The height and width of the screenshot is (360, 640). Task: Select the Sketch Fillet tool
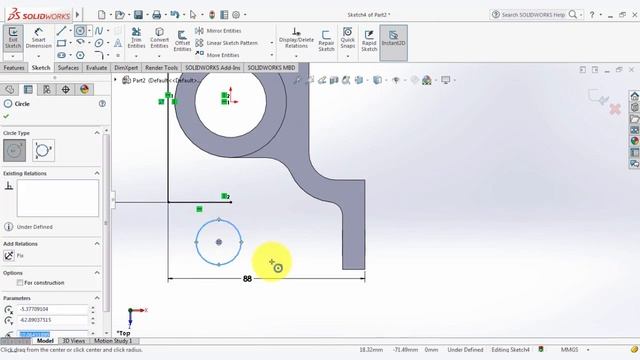99,55
